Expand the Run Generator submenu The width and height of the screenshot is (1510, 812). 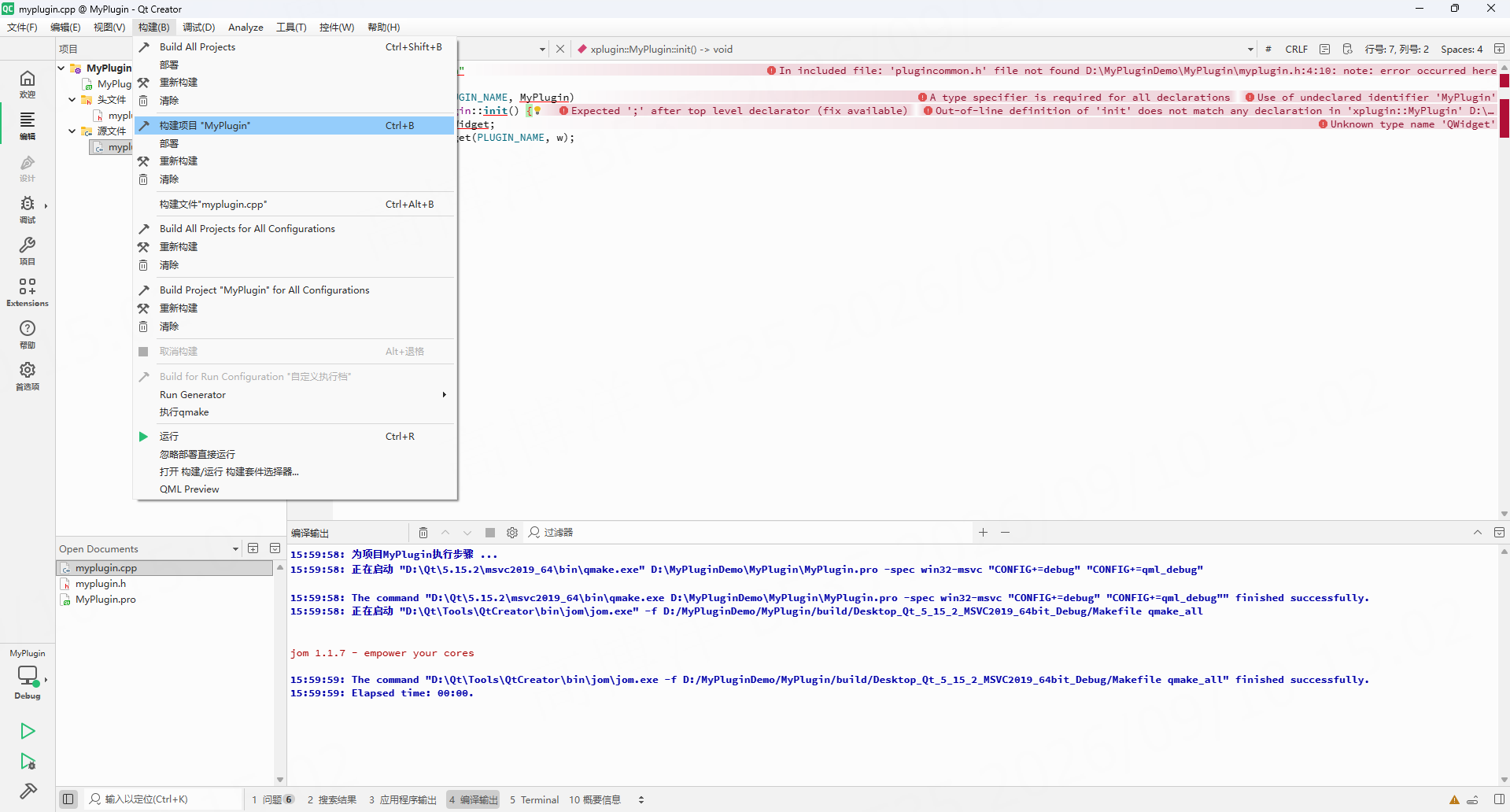pyautogui.click(x=295, y=395)
